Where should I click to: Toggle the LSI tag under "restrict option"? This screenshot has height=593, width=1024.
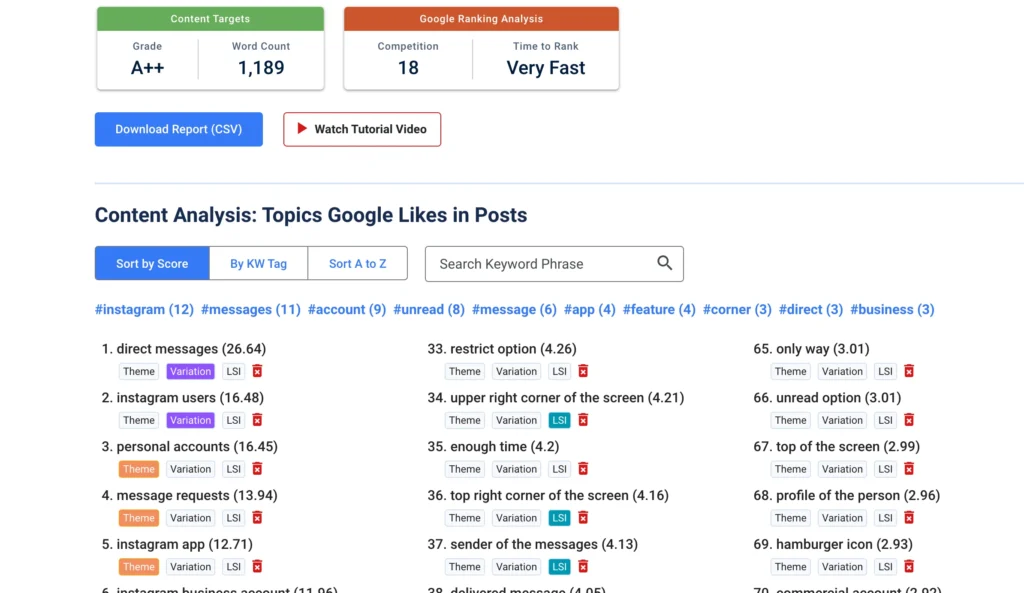[x=559, y=371]
